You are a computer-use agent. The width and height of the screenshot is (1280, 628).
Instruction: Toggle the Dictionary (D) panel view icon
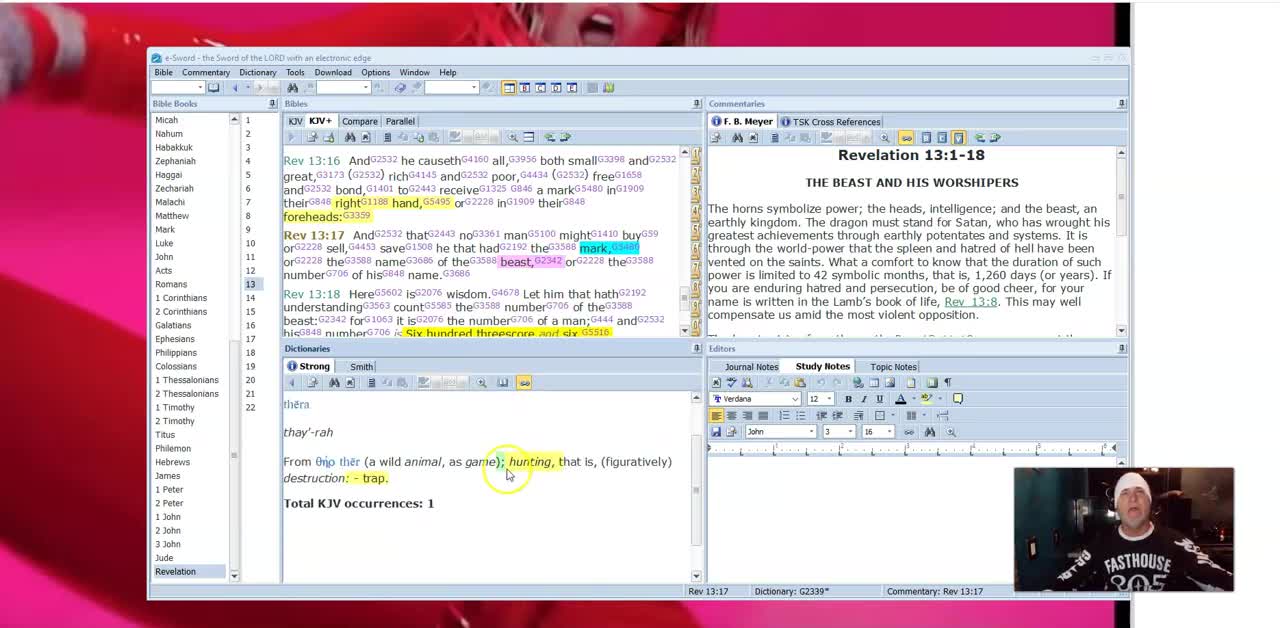(x=556, y=88)
